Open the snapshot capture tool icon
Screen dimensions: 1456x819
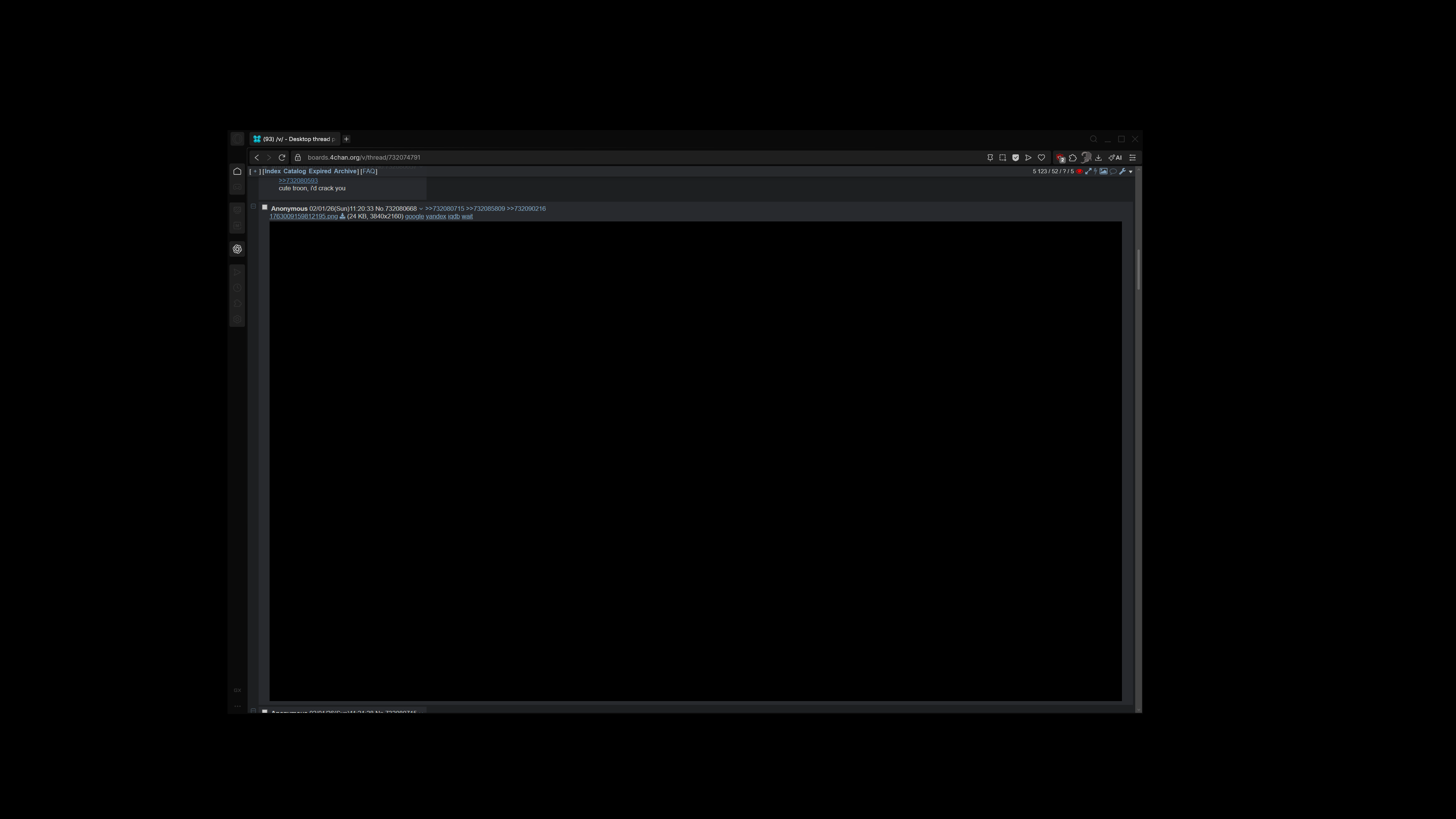1003,158
